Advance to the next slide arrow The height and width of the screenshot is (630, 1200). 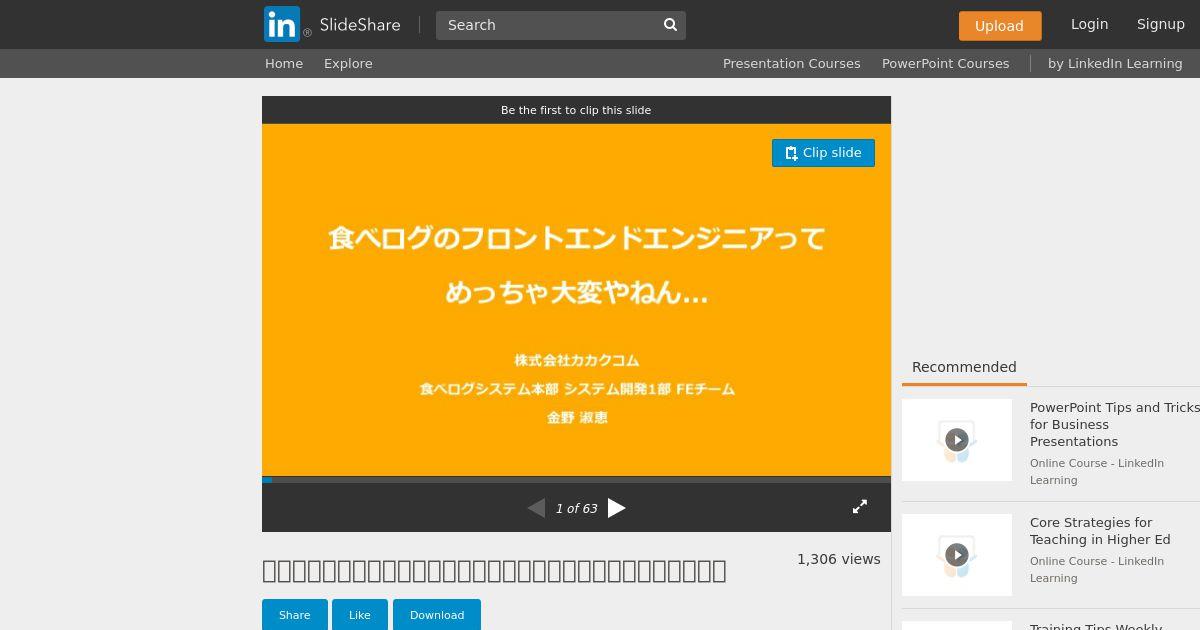(617, 508)
